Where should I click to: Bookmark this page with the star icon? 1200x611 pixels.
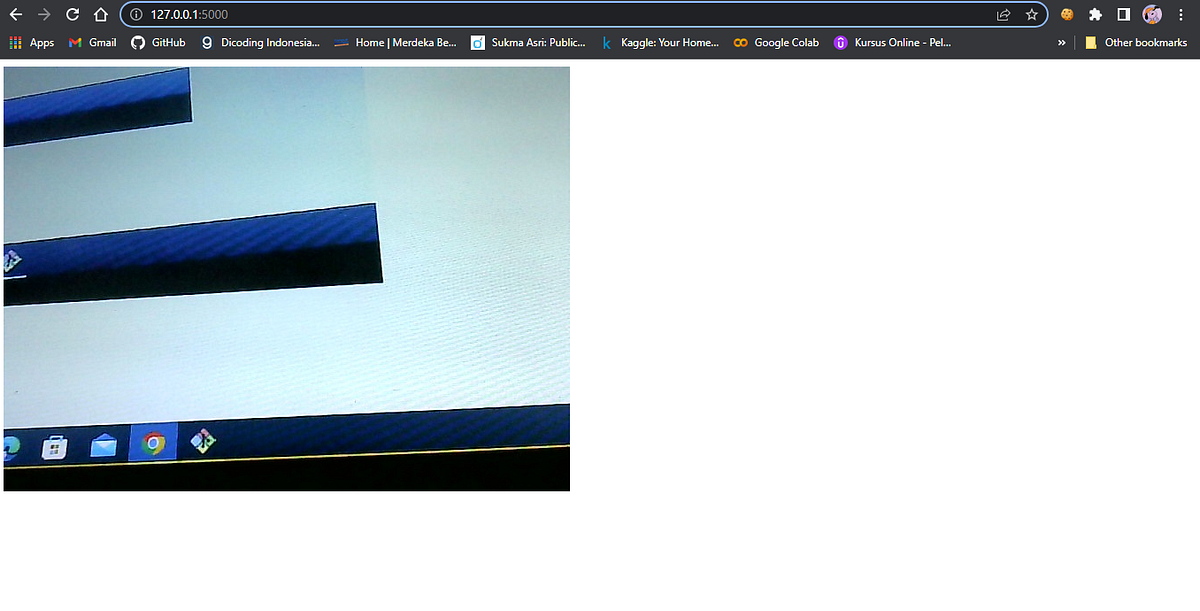click(x=1031, y=14)
